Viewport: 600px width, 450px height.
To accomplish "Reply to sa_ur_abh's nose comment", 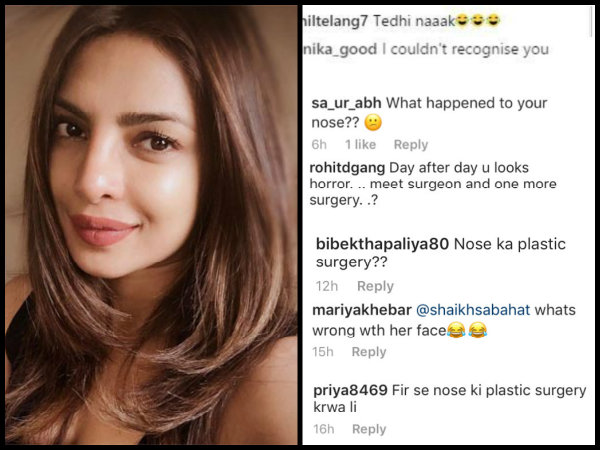I will [x=411, y=145].
